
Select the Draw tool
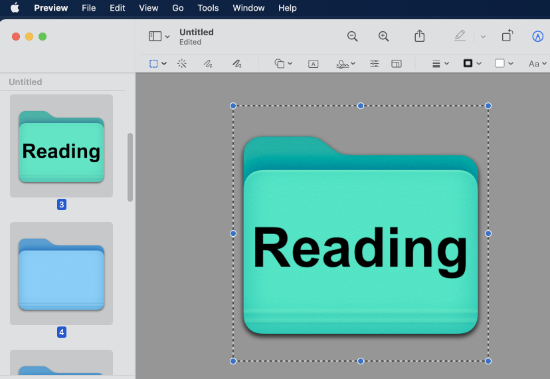237,64
